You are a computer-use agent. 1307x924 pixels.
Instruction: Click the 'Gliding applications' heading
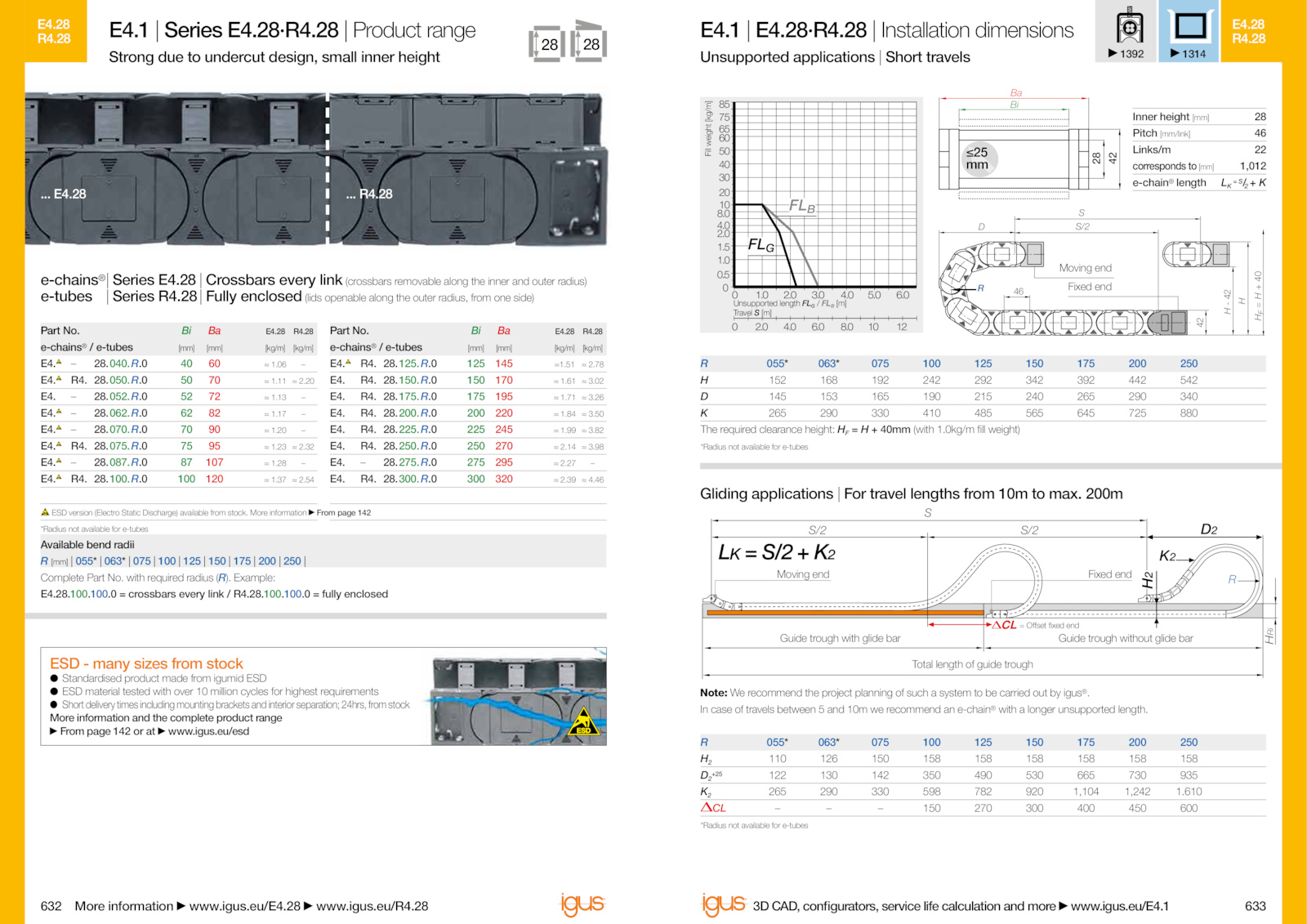[x=766, y=493]
